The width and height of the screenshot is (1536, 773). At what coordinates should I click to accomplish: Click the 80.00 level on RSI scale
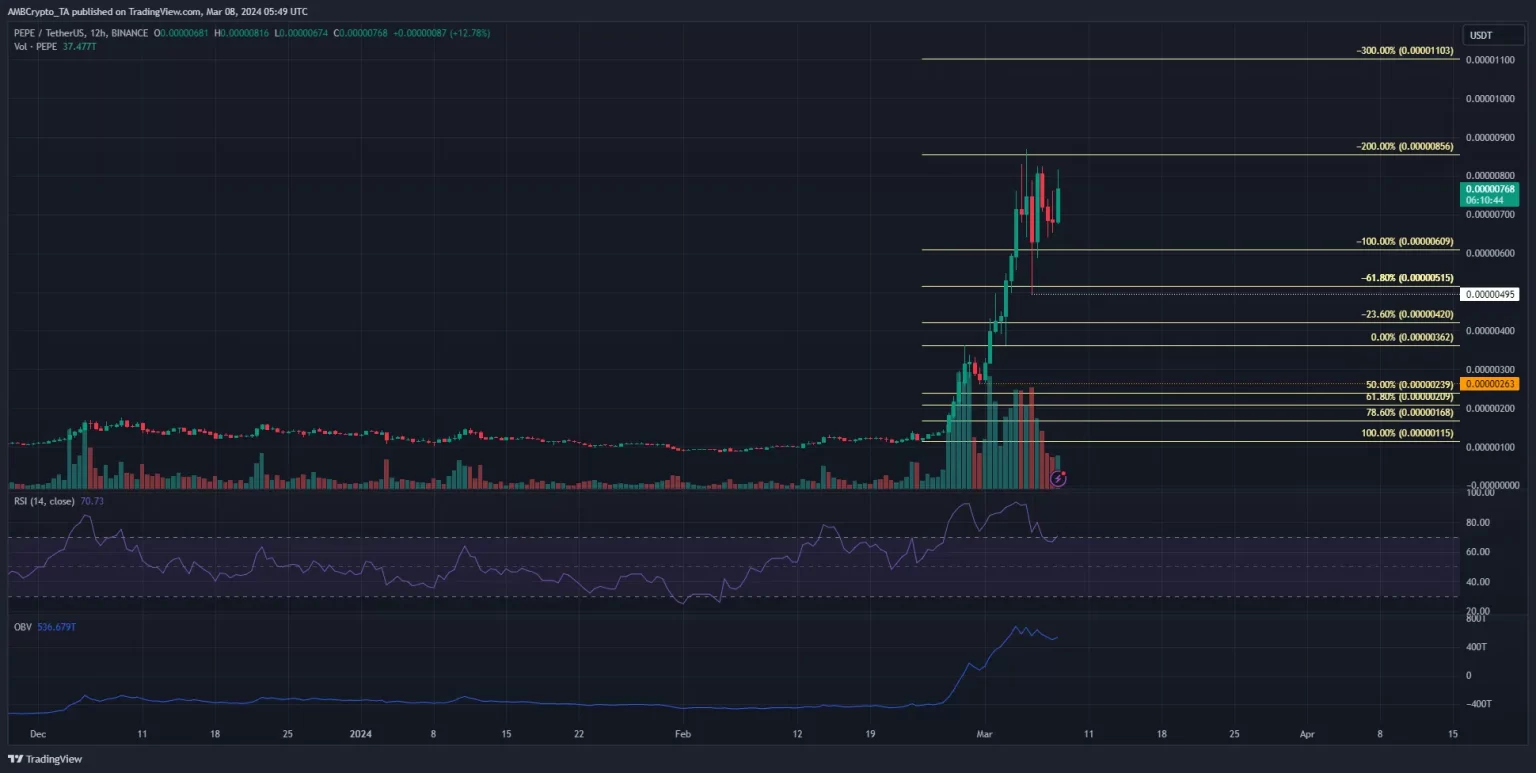click(x=1477, y=522)
